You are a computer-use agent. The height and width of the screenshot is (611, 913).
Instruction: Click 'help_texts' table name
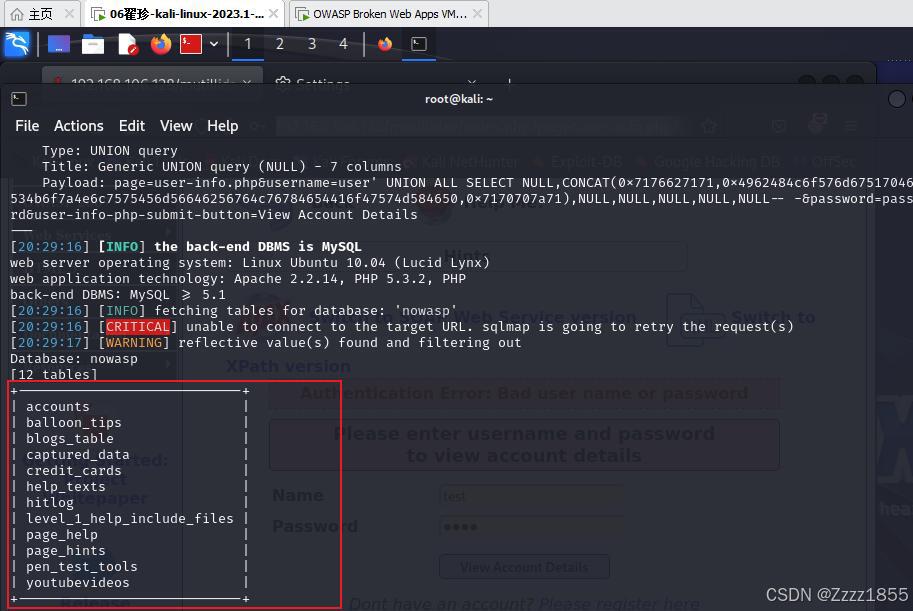click(x=66, y=486)
